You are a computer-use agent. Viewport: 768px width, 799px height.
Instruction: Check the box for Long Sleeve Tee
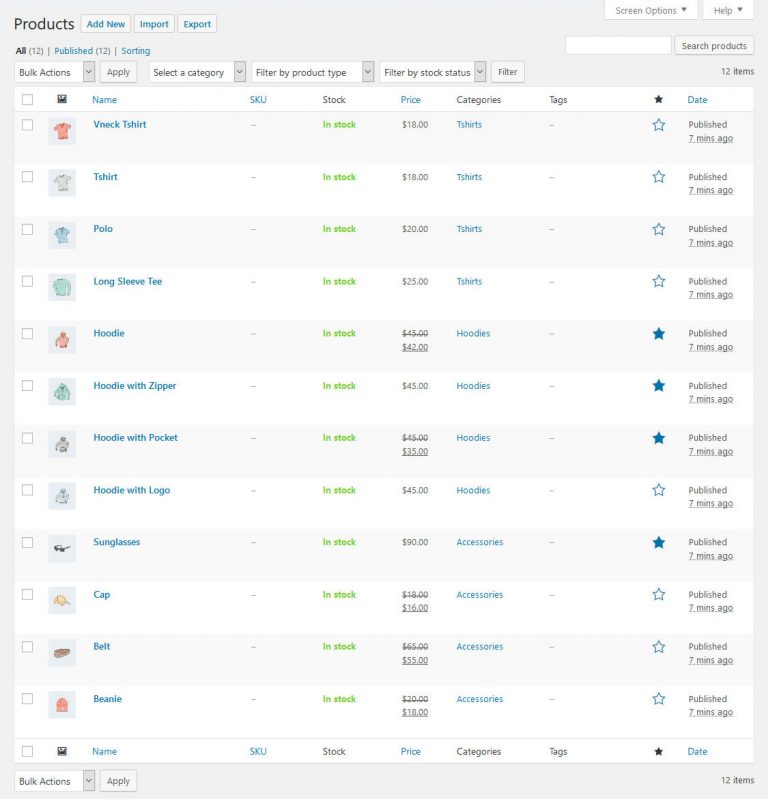[28, 282]
